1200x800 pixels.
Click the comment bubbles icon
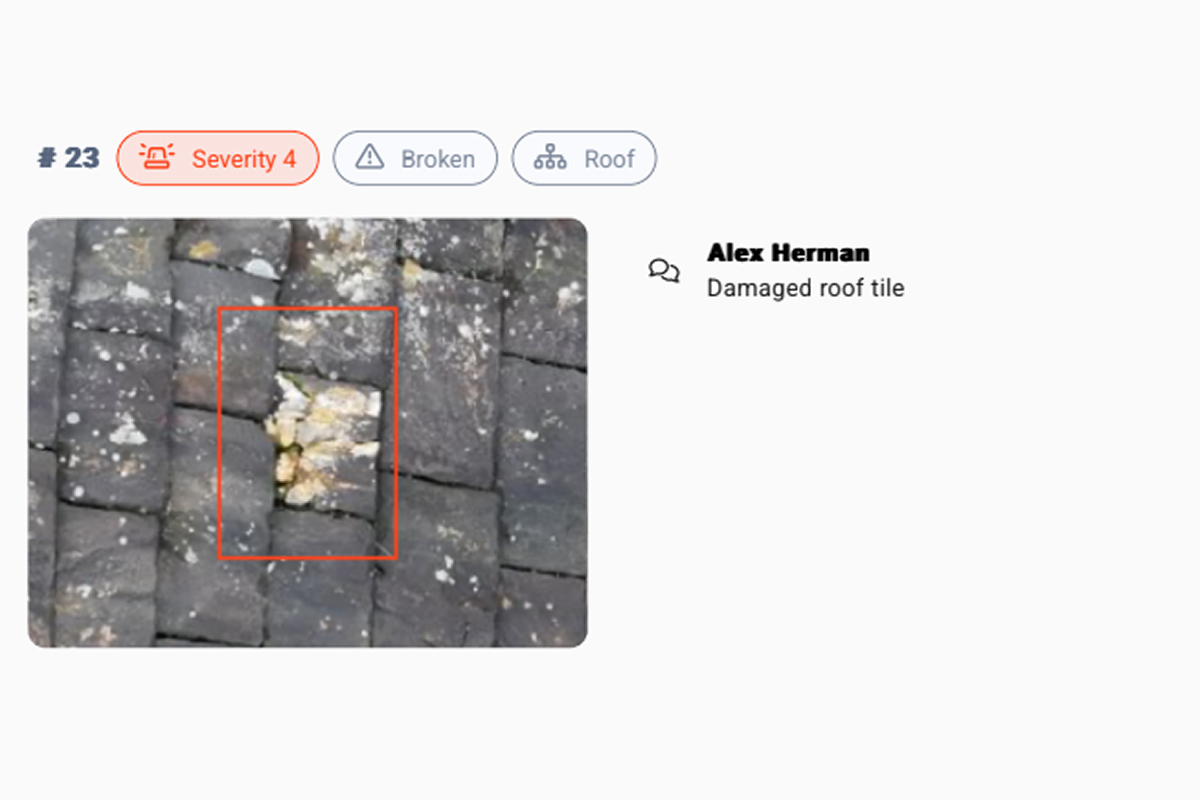click(x=664, y=271)
